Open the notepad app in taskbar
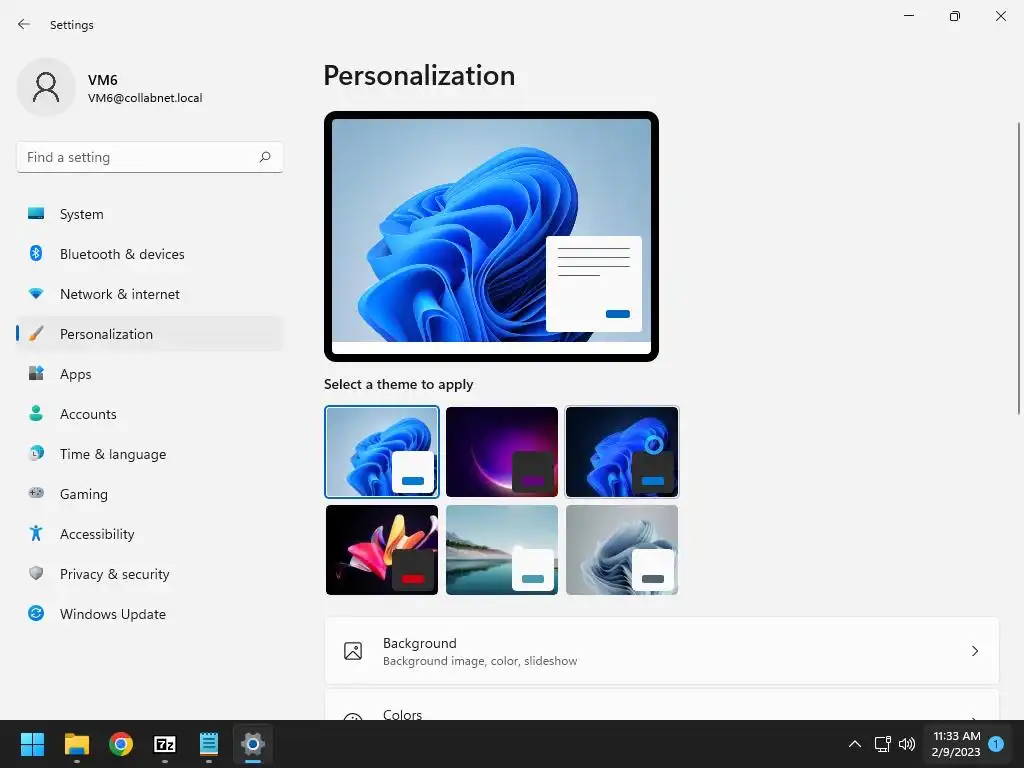This screenshot has width=1024, height=768. 209,744
